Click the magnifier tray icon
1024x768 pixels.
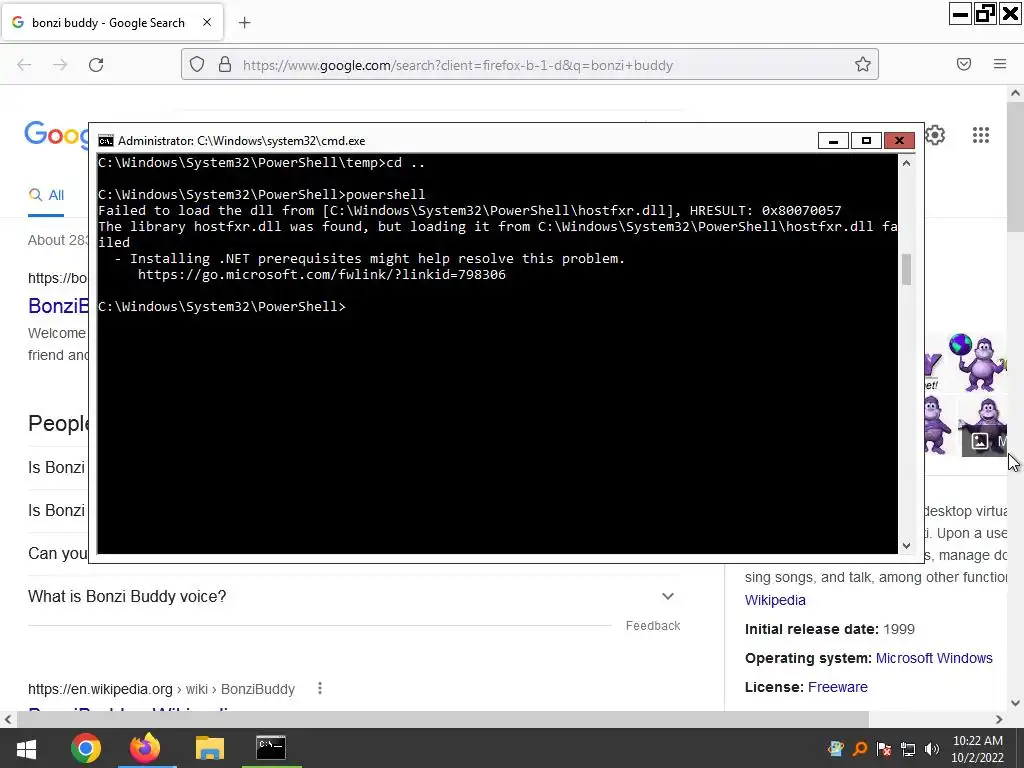[x=859, y=748]
